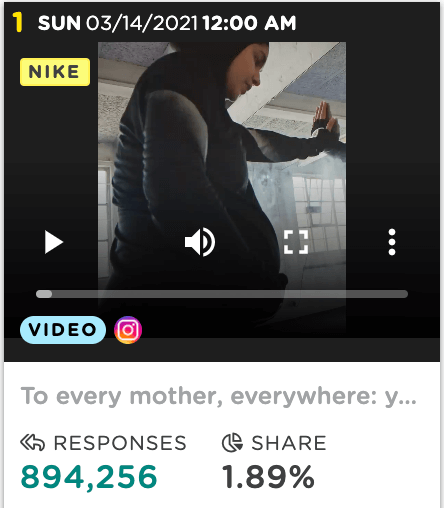Click the 12:00 AM post time
Image resolution: width=444 pixels, height=508 pixels.
click(x=249, y=23)
